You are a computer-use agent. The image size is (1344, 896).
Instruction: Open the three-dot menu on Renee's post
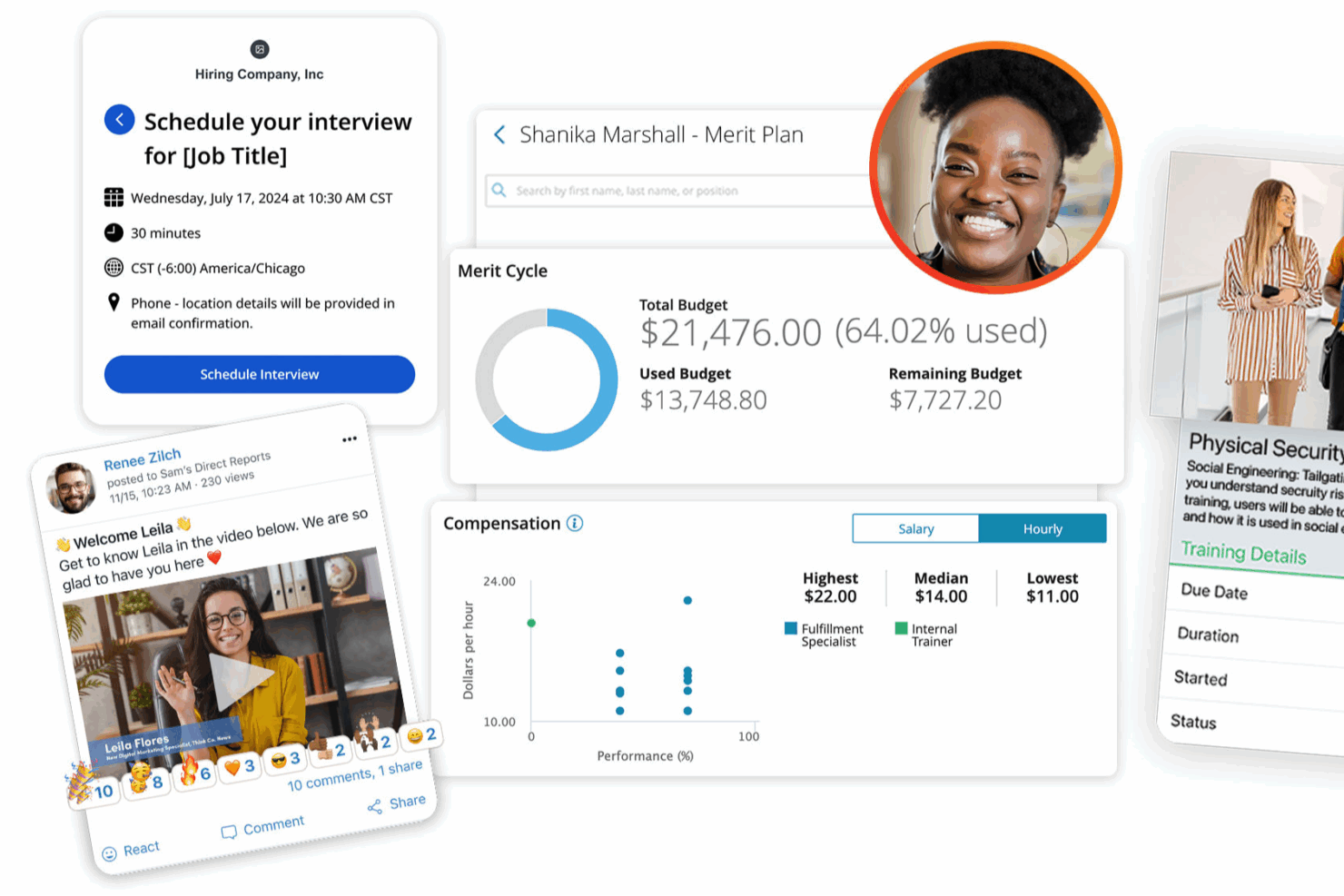(350, 439)
